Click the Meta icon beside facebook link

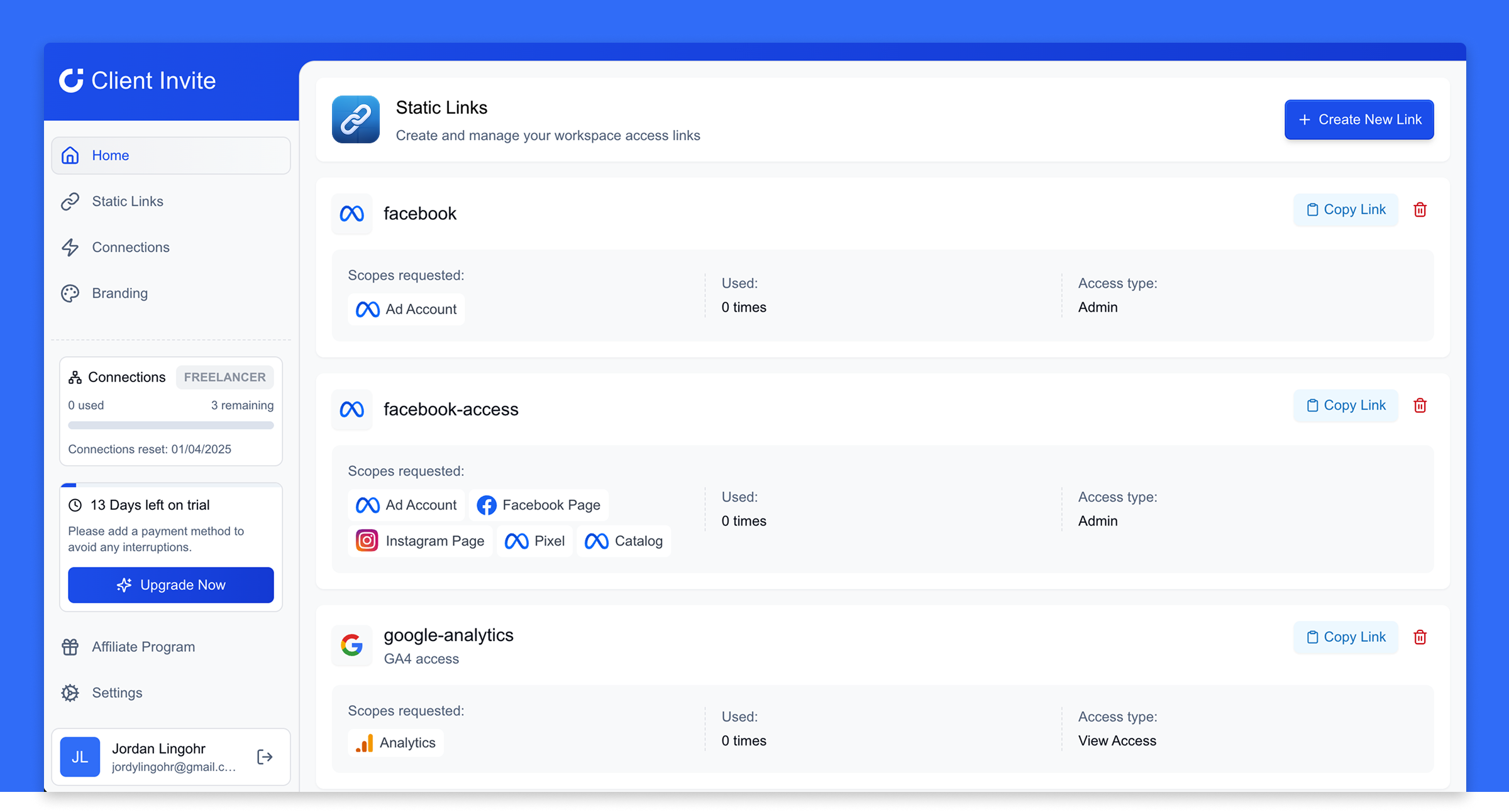(352, 214)
